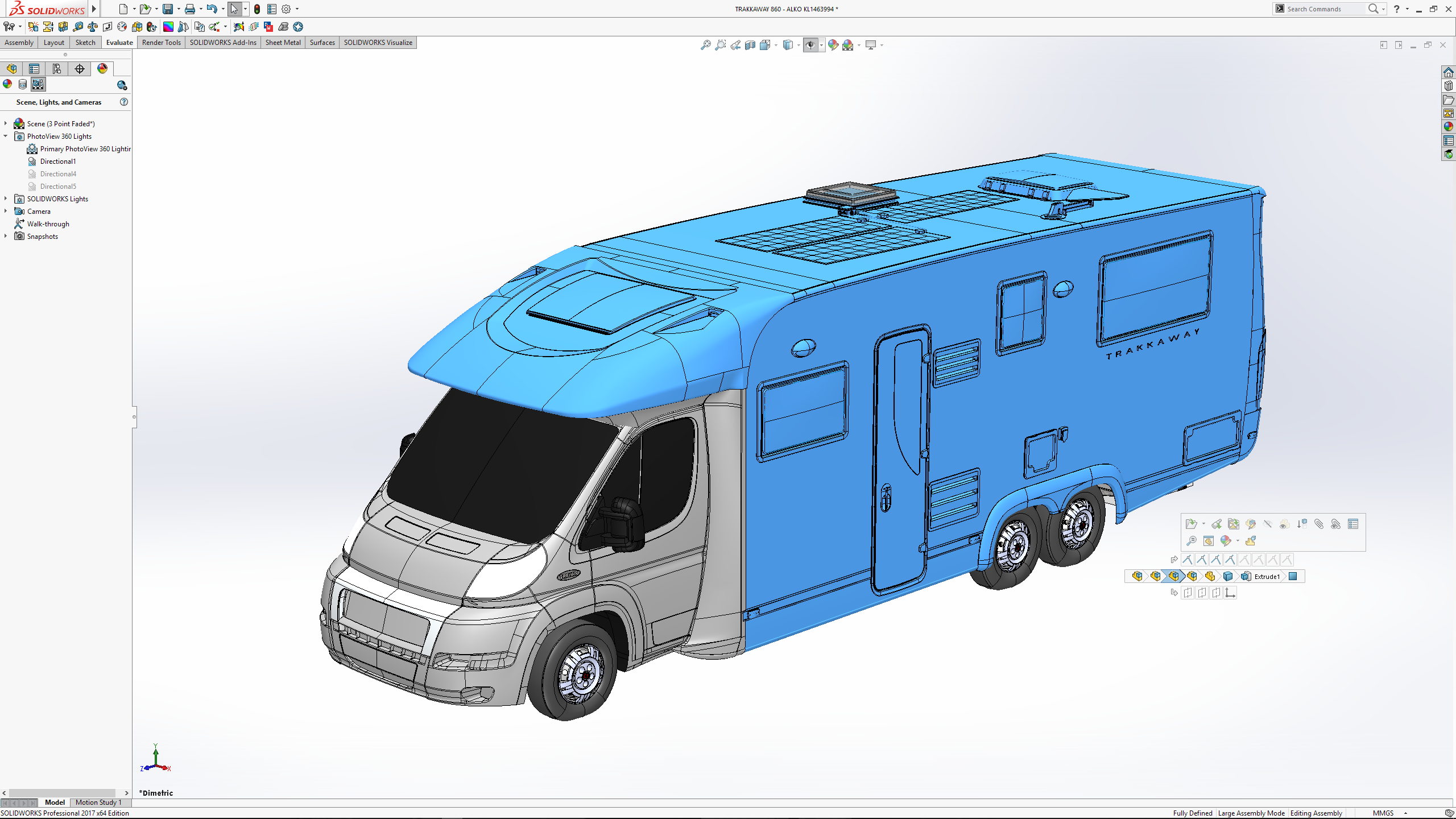Expand the Scene (3 Point Faded) node

6,123
